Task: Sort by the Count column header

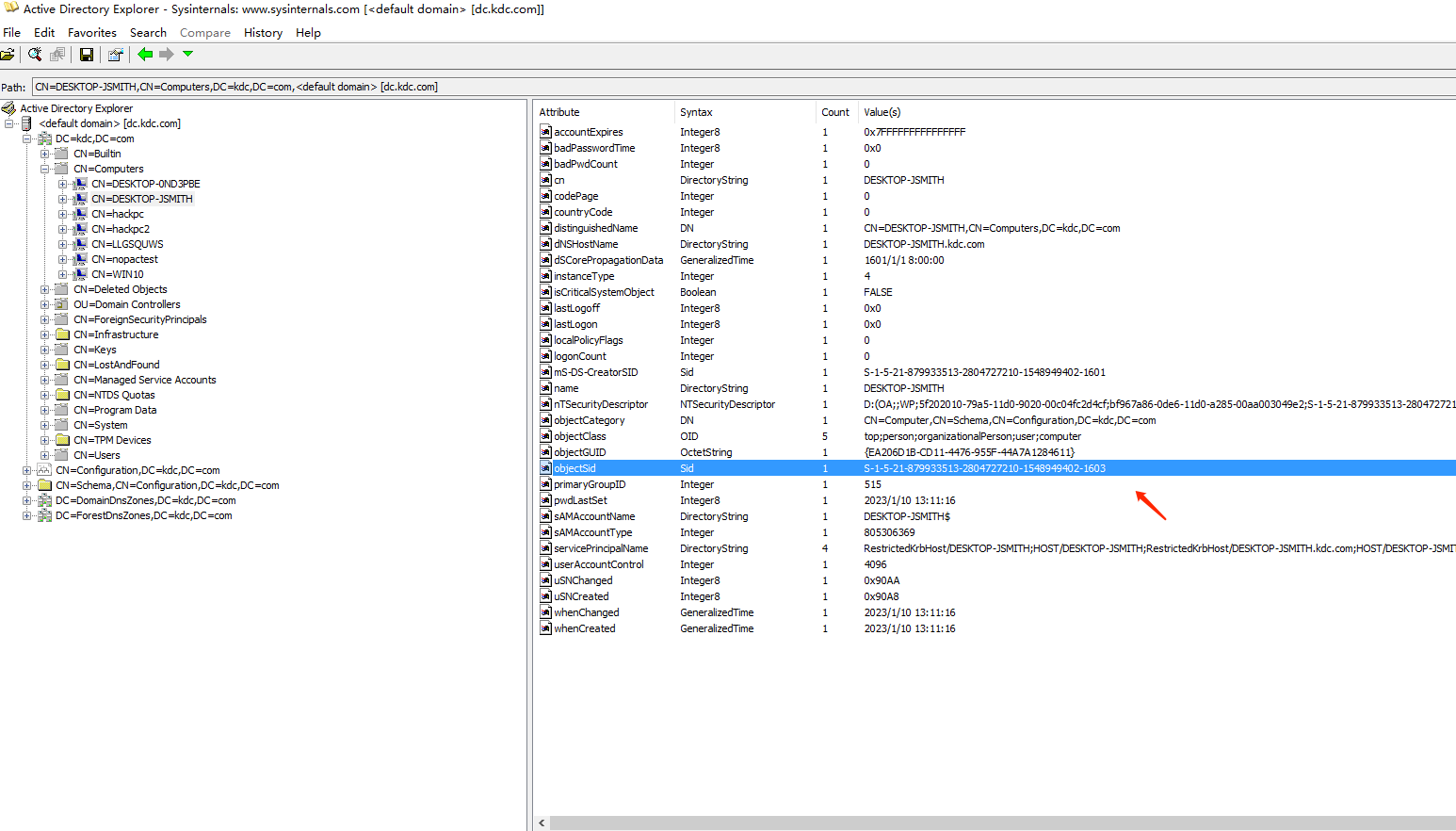Action: 836,112
